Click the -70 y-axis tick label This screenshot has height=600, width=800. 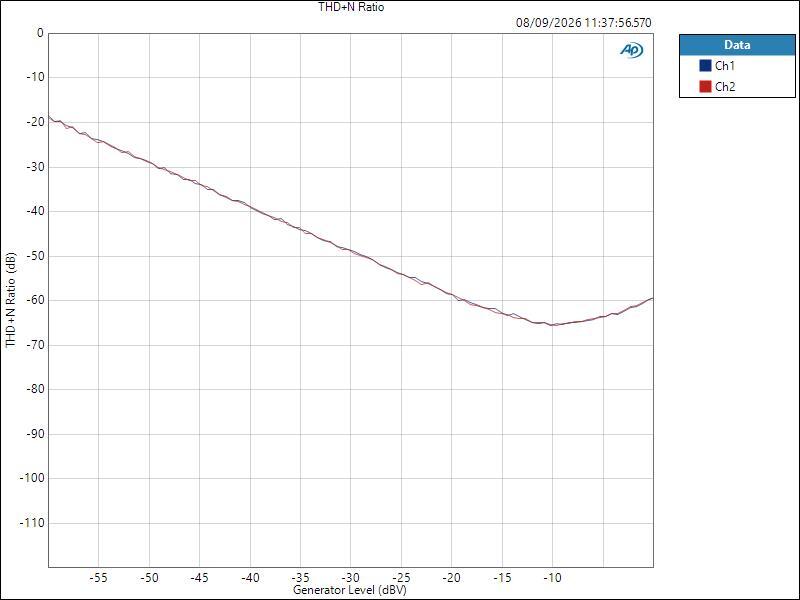[x=35, y=345]
